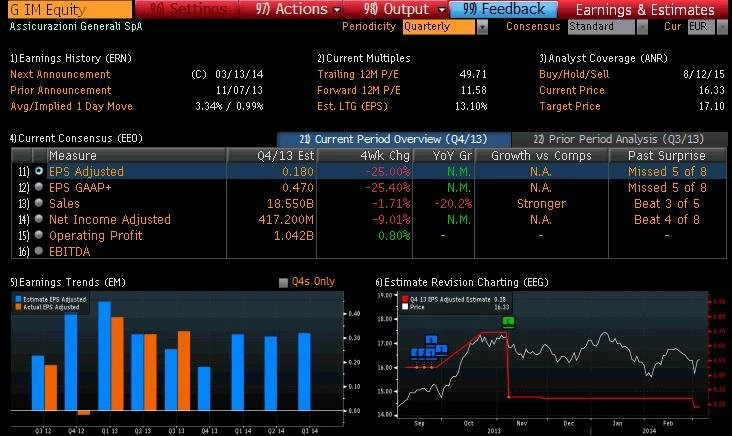This screenshot has height=436, width=732.
Task: Open the Feedback button
Action: 503,9
